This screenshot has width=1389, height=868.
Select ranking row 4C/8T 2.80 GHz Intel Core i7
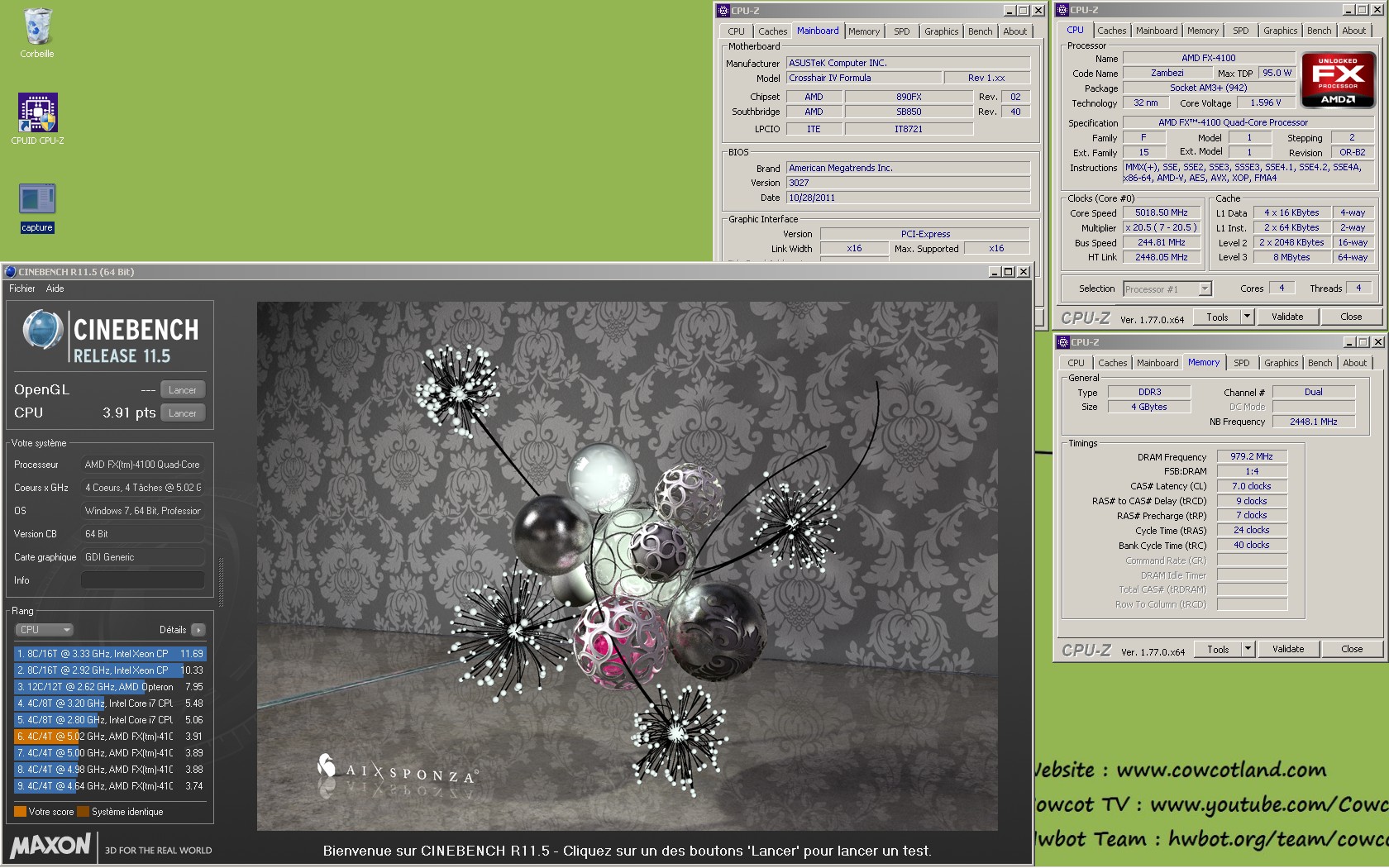click(109, 720)
